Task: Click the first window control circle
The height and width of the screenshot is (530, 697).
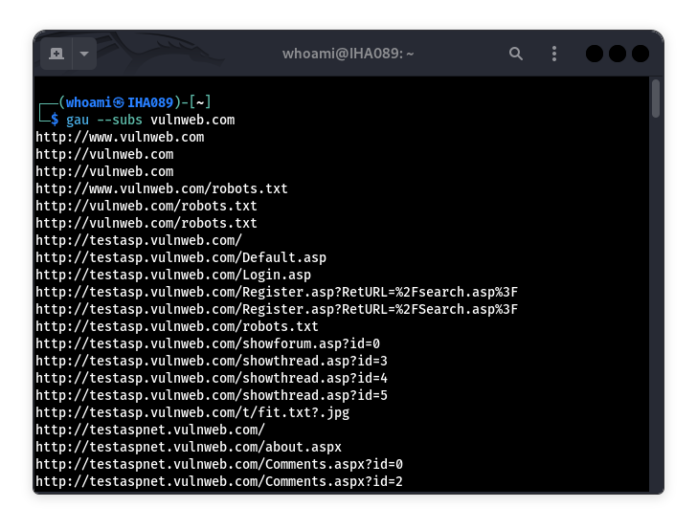Action: [x=594, y=54]
